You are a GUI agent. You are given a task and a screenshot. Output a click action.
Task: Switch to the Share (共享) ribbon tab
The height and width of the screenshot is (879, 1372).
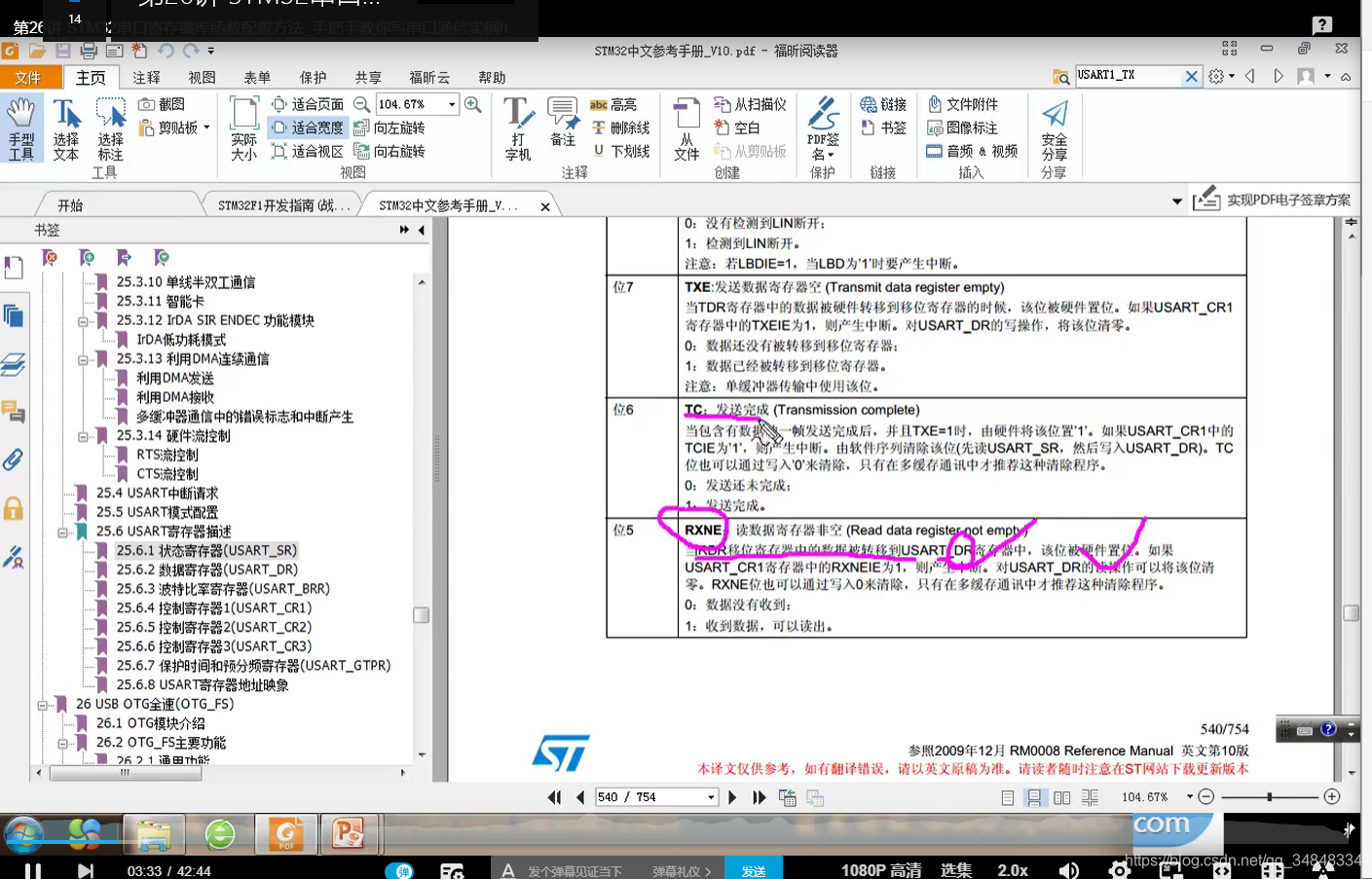[368, 78]
